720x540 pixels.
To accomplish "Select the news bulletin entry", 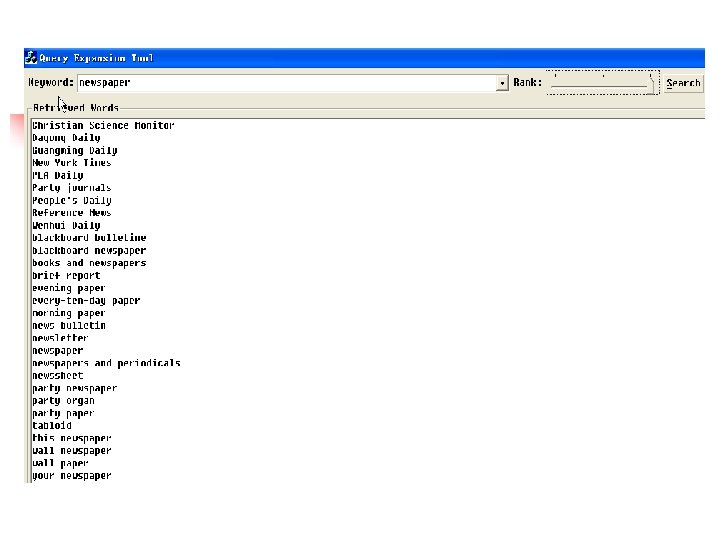I will [x=69, y=326].
